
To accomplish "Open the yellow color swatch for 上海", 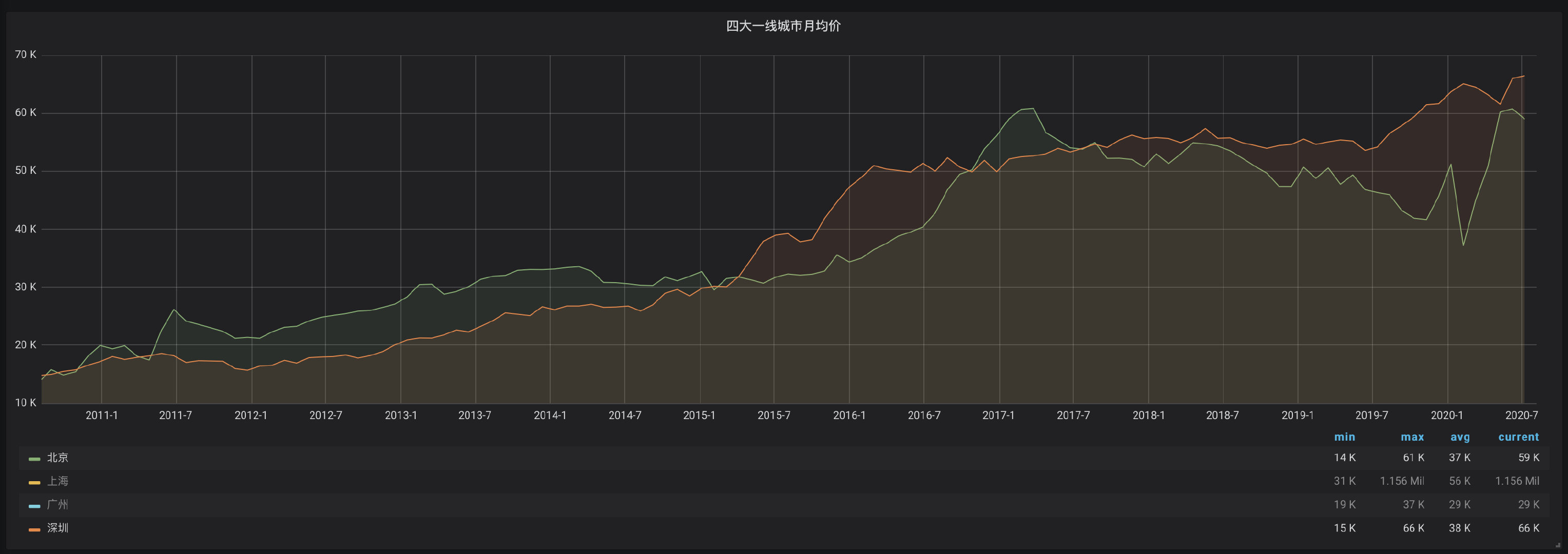I will [x=34, y=483].
